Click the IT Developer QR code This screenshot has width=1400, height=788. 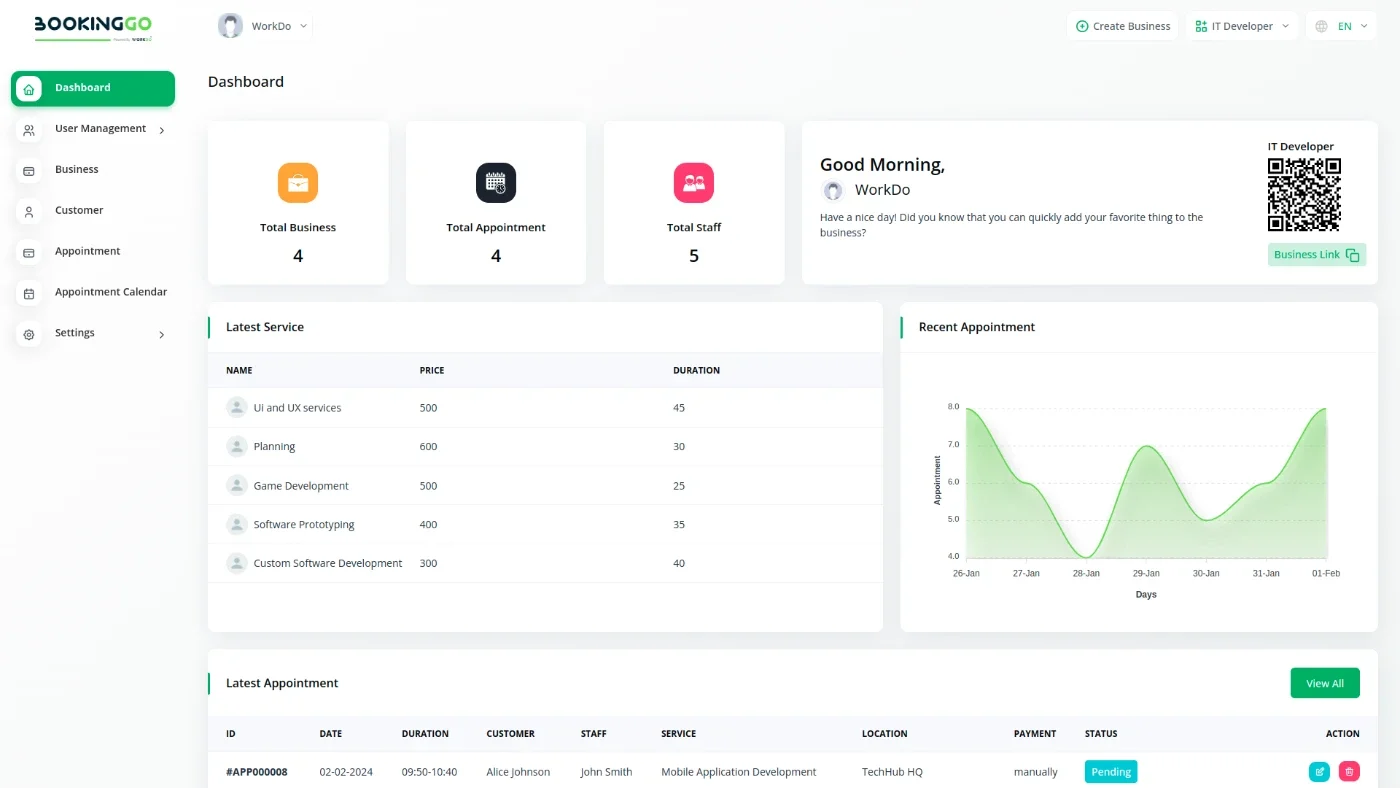coord(1304,195)
